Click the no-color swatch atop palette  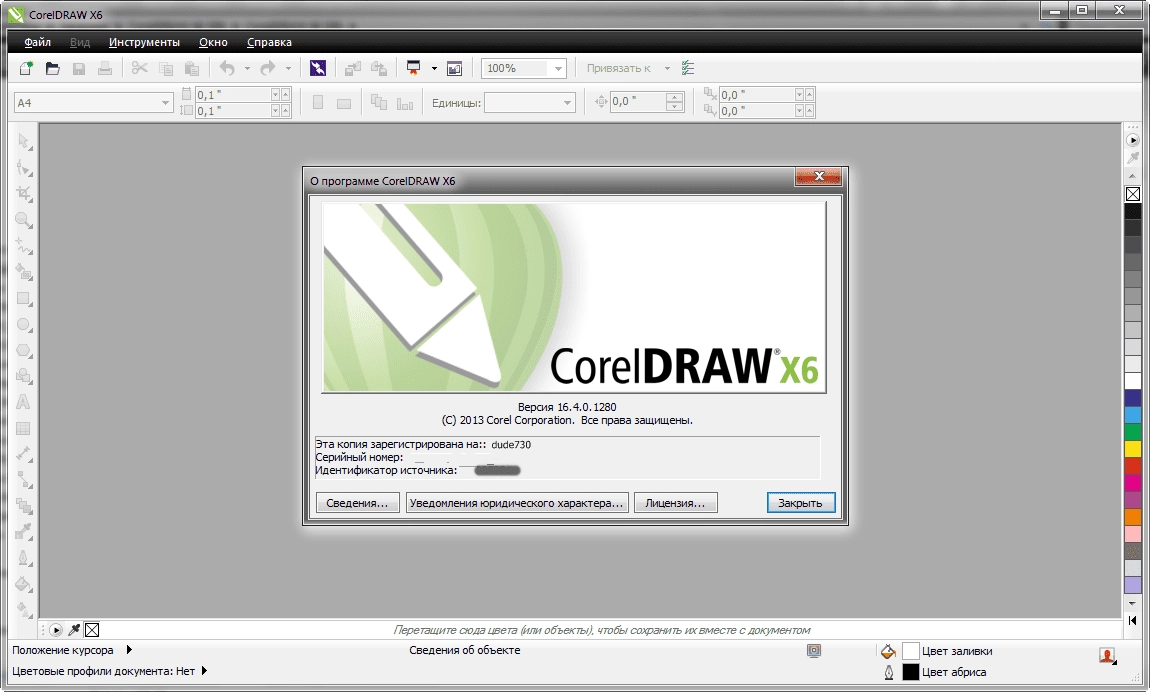[1133, 194]
